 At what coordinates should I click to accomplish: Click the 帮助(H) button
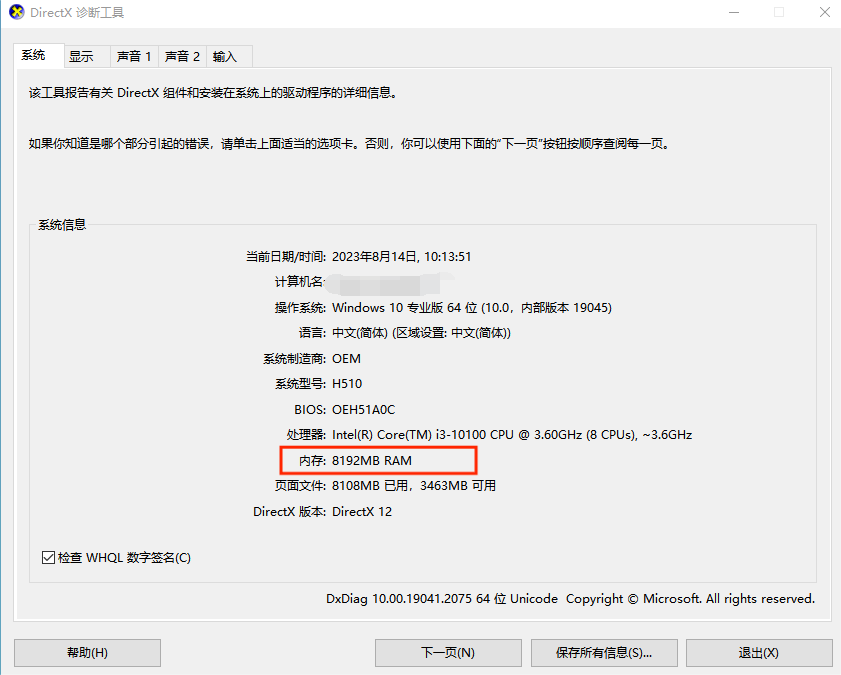click(87, 652)
